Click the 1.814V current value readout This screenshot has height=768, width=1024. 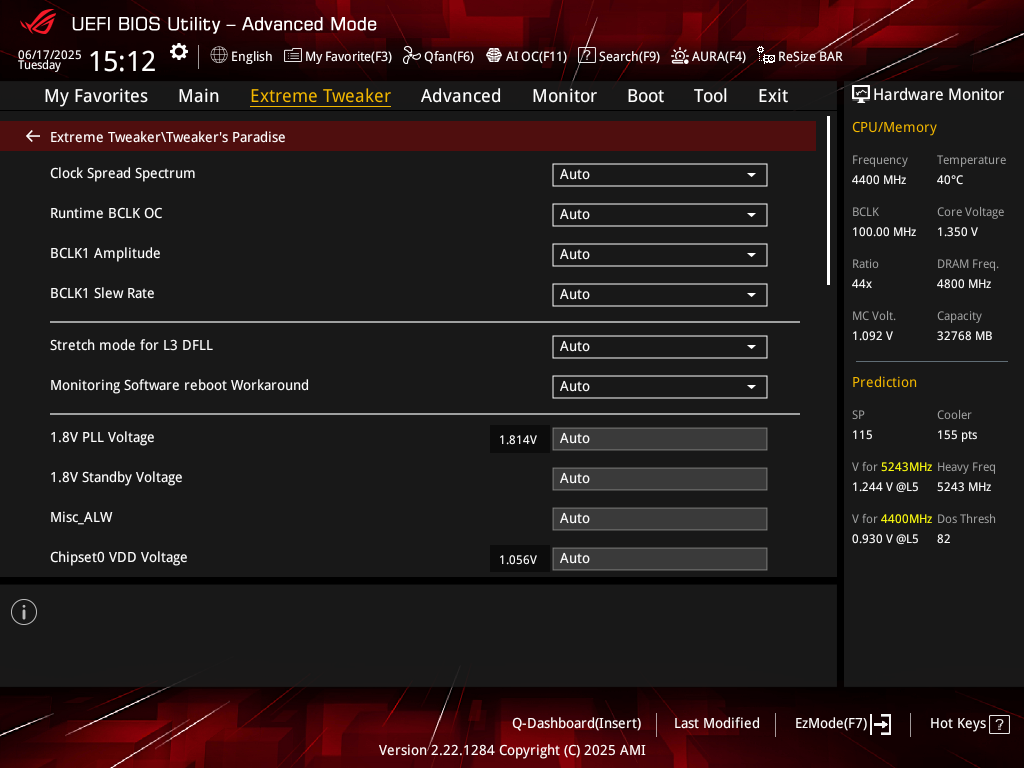pos(518,440)
